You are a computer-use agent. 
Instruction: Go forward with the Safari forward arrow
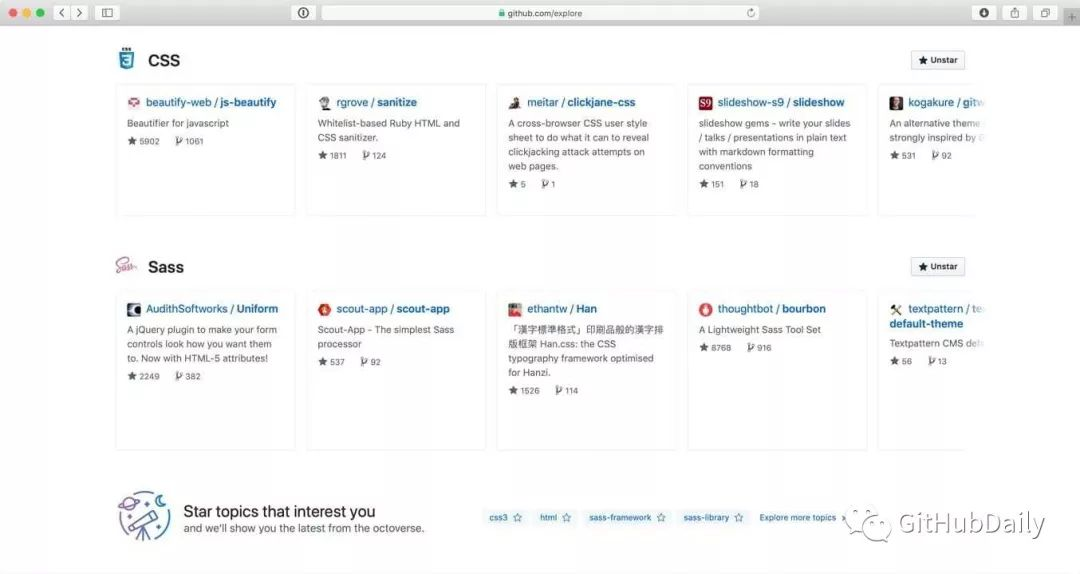[80, 12]
